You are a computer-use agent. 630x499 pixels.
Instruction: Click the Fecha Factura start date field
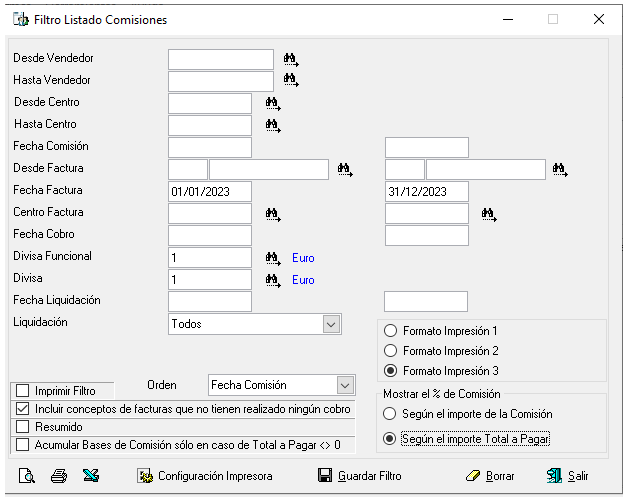point(210,192)
